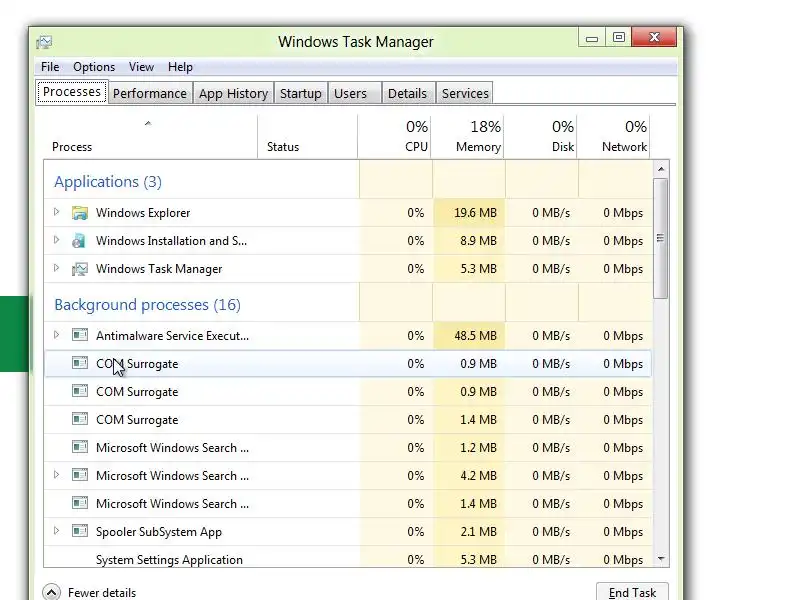Open the Options menu
Viewport: 800px width, 600px height.
point(94,67)
